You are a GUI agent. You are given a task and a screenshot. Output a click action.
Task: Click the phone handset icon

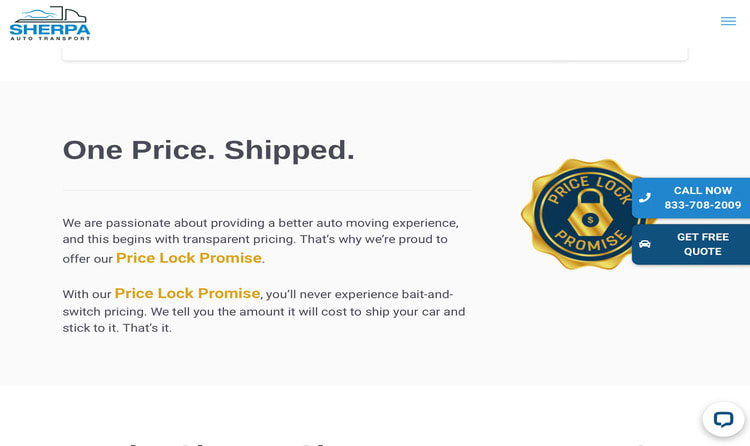tap(645, 198)
